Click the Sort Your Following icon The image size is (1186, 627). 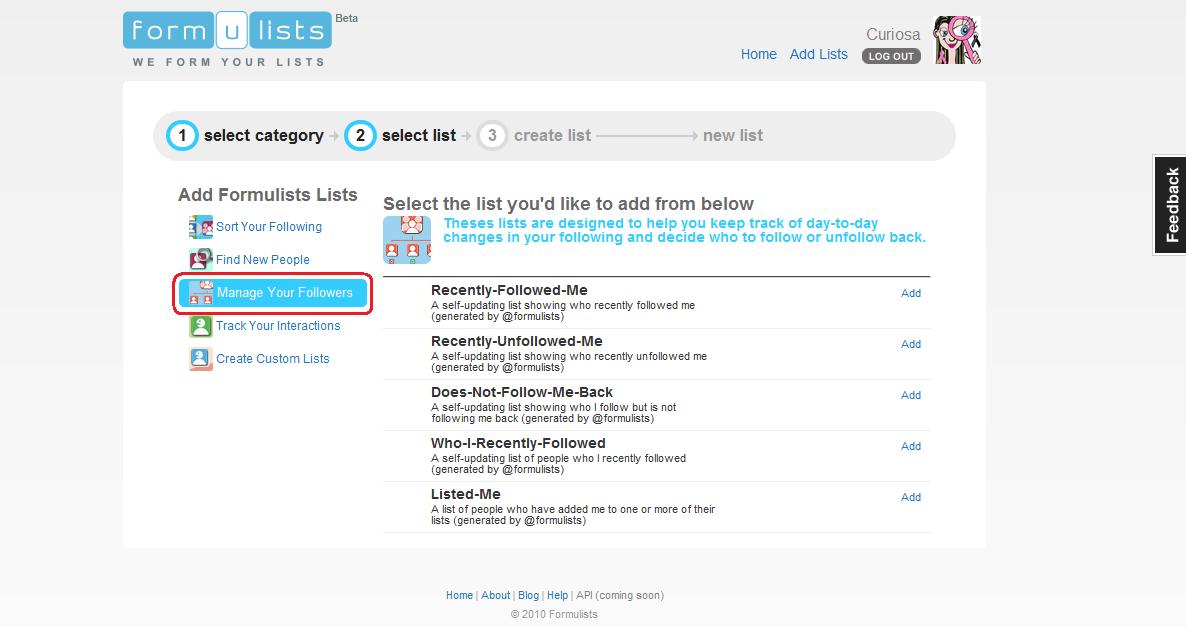(x=201, y=227)
